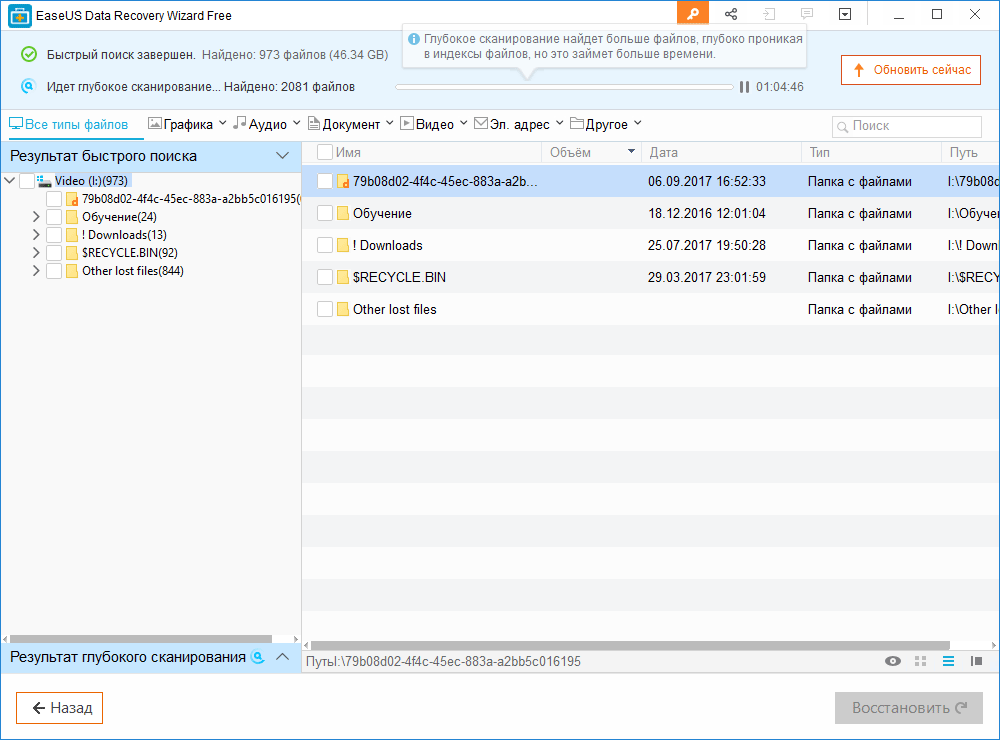The image size is (1000, 740).
Task: Click the orange key activation icon
Action: [x=692, y=14]
